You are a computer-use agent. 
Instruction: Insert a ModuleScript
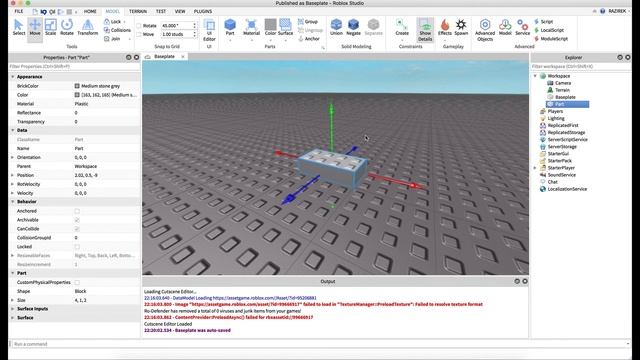(x=551, y=39)
